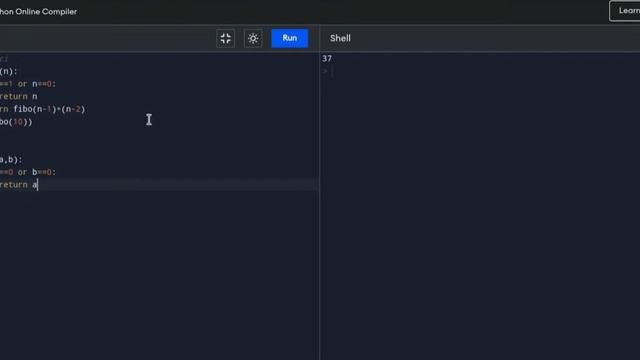The width and height of the screenshot is (640, 360).
Task: Place cursor at 'return a' line
Action: coord(19,185)
